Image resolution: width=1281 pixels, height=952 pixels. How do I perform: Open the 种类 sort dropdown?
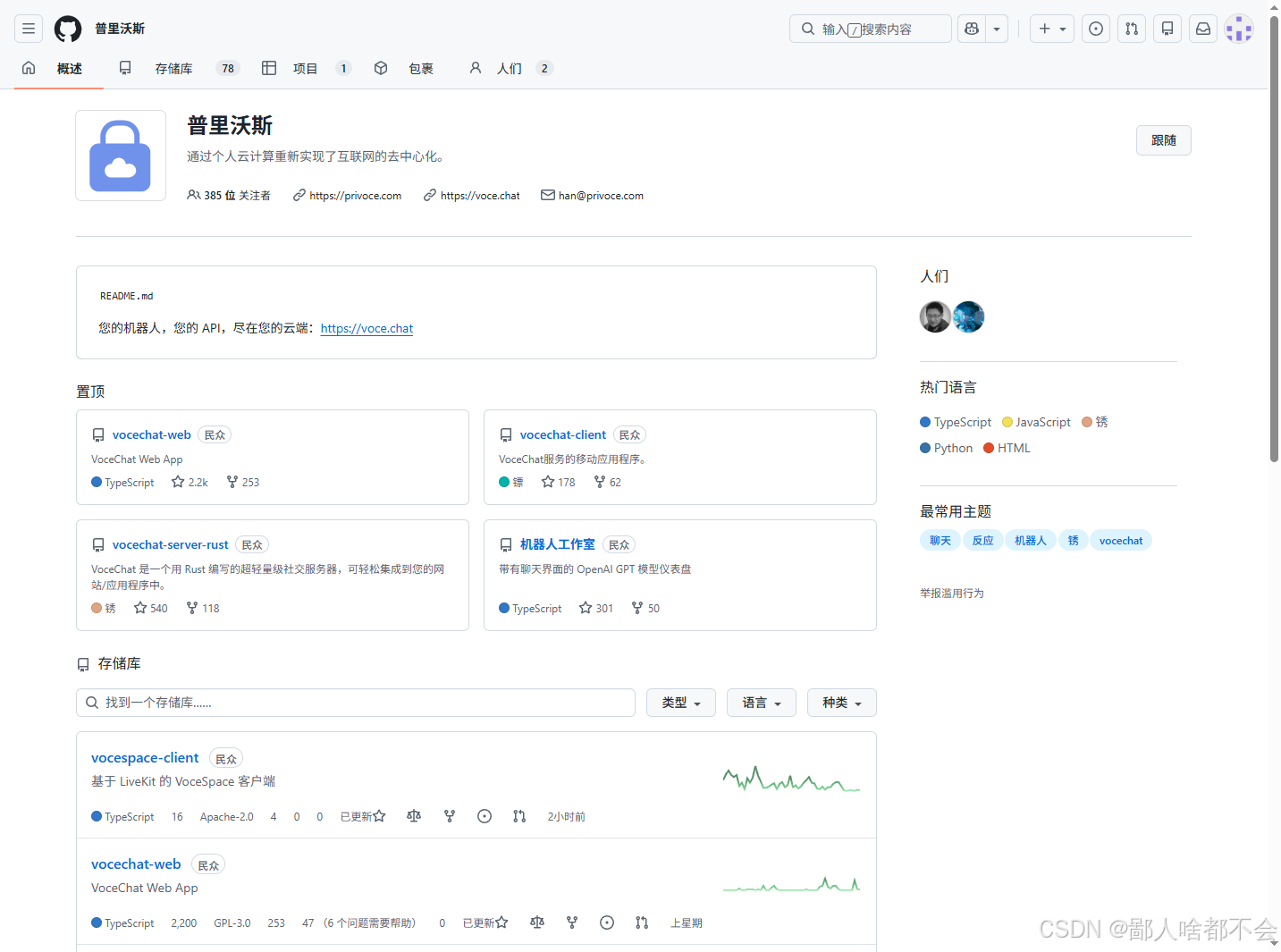coord(841,703)
